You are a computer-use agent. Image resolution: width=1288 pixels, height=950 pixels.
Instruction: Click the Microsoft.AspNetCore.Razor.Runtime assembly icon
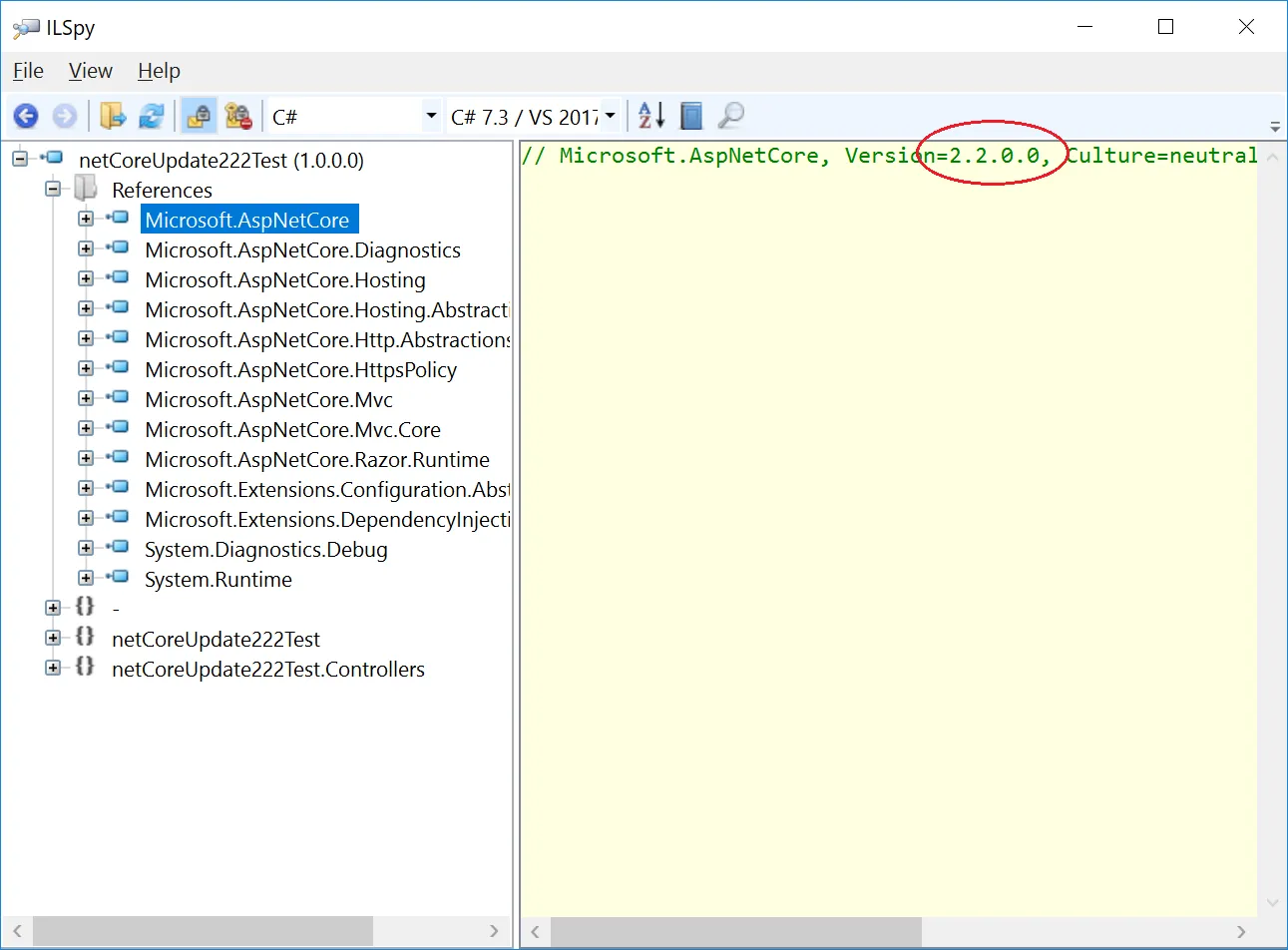tap(118, 457)
